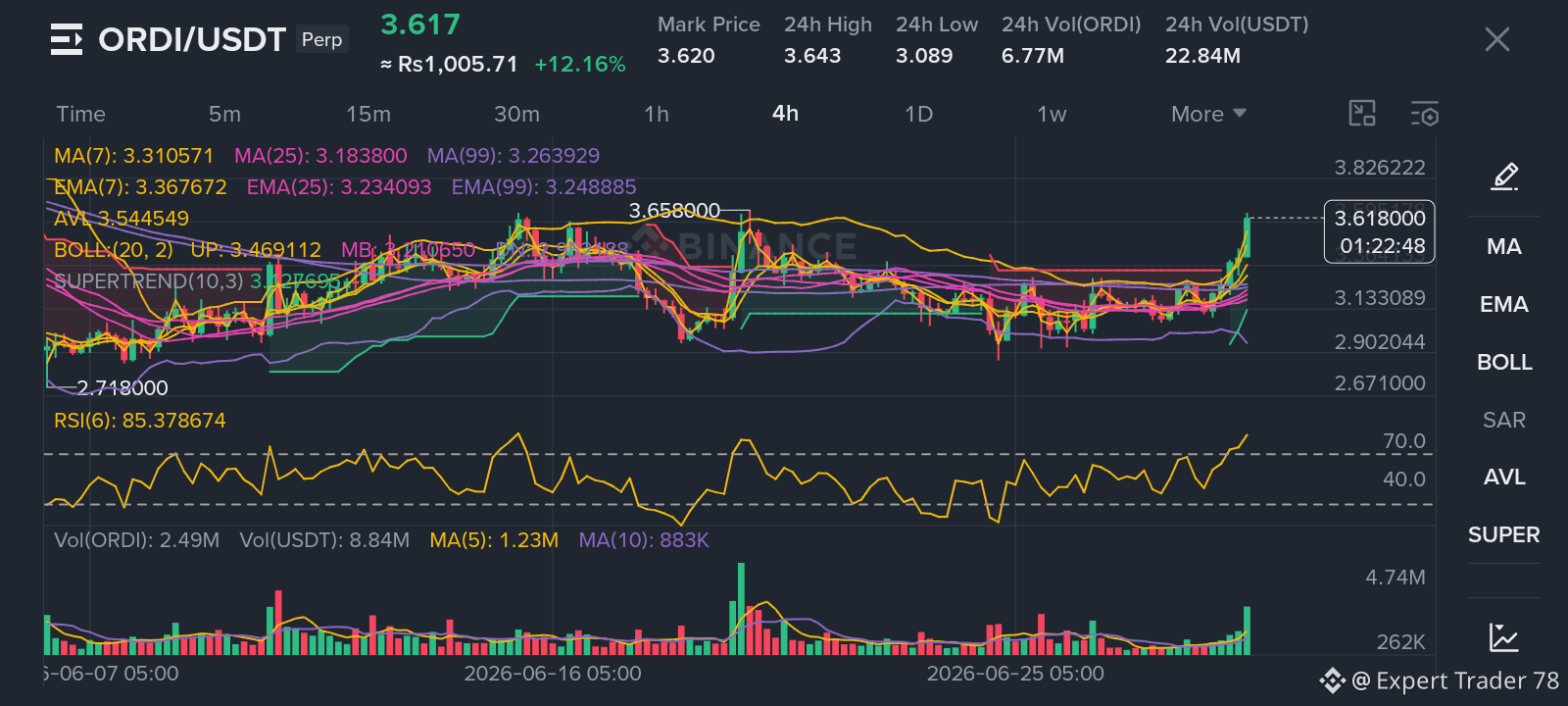Open the chart settings icon
Screen dimensions: 1568x706
[x=1424, y=114]
